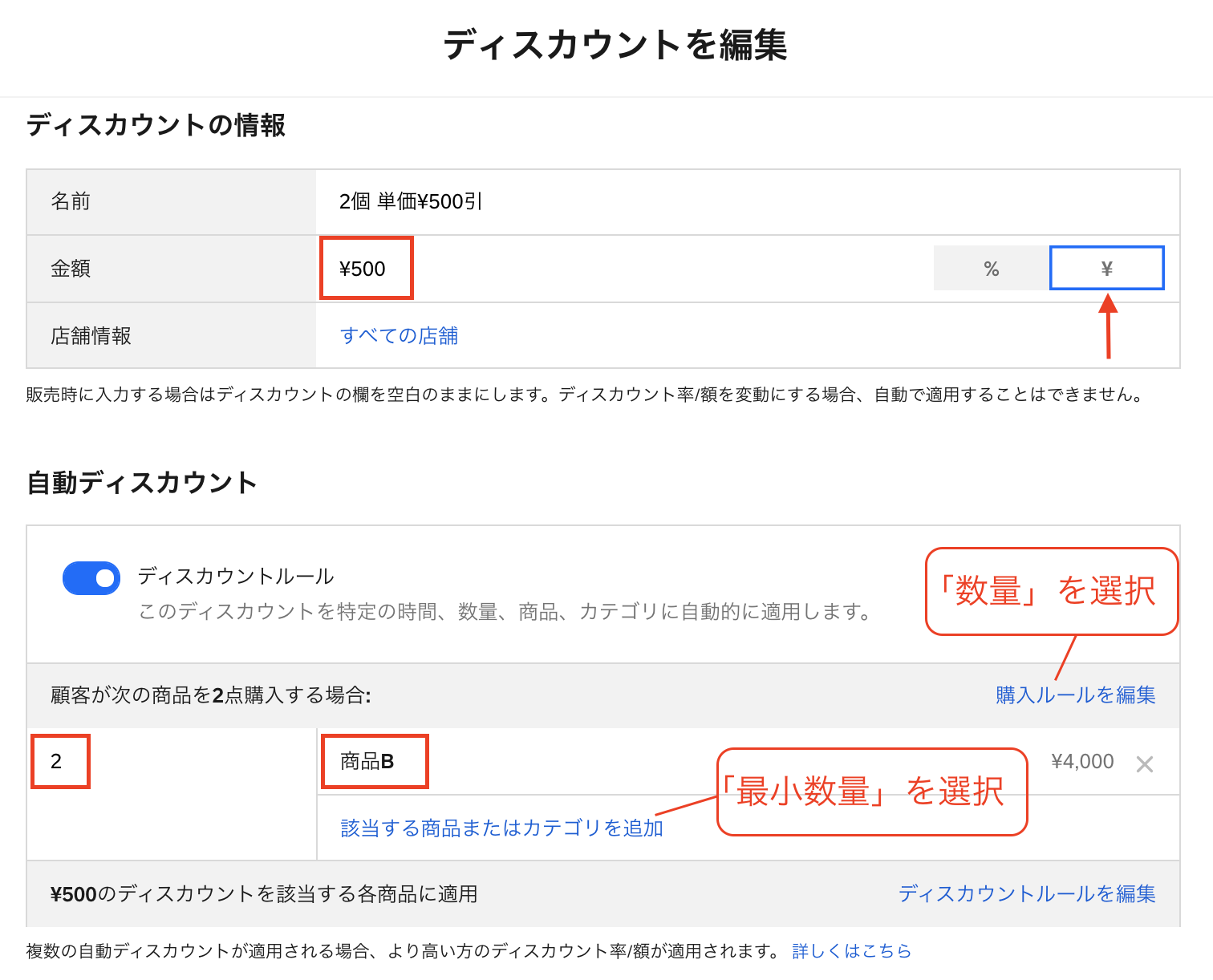
Task: Click the 自動ディスカウント section heading
Action: click(142, 483)
